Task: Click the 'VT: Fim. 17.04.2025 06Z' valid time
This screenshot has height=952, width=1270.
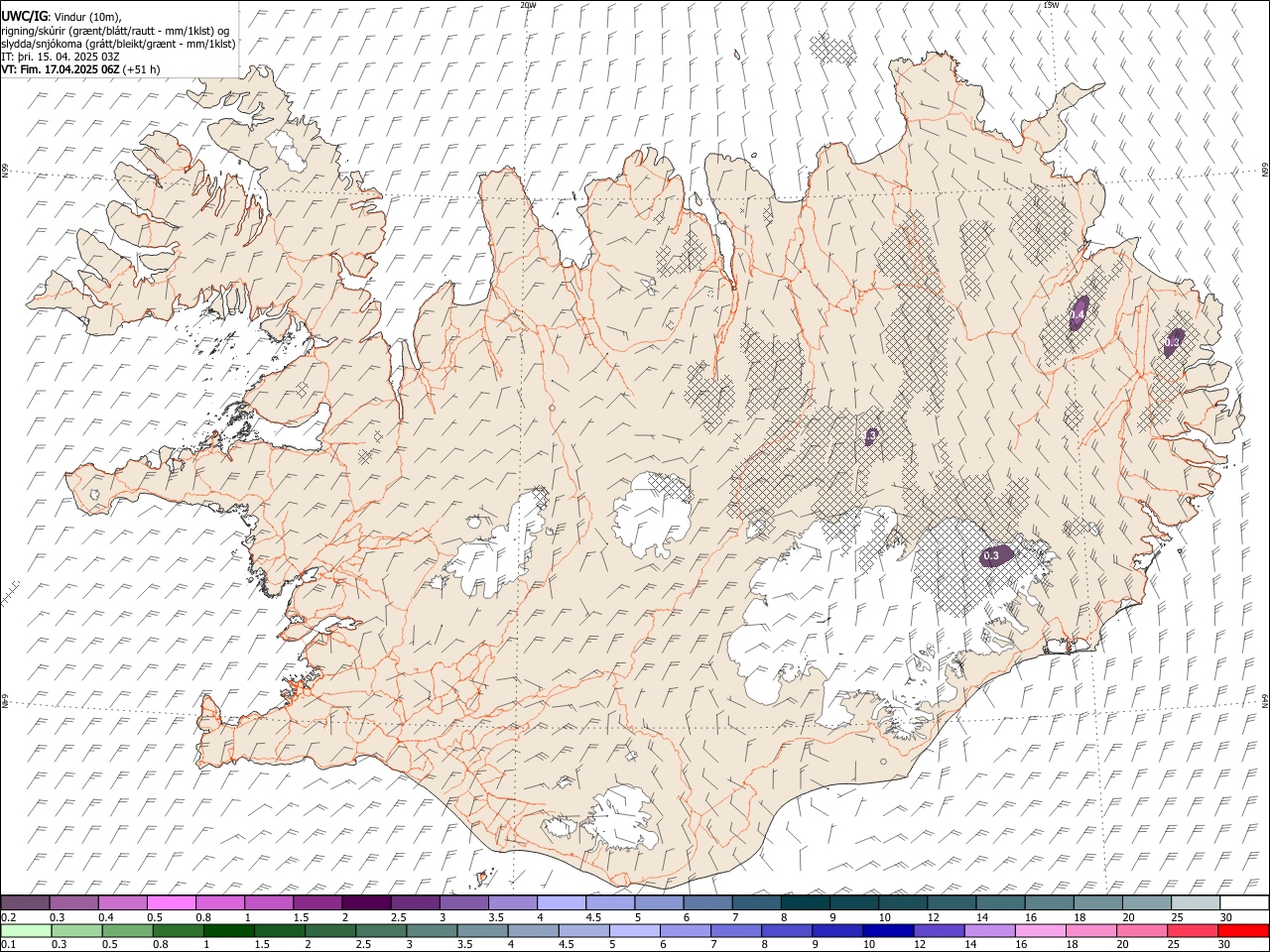Action: coord(61,69)
